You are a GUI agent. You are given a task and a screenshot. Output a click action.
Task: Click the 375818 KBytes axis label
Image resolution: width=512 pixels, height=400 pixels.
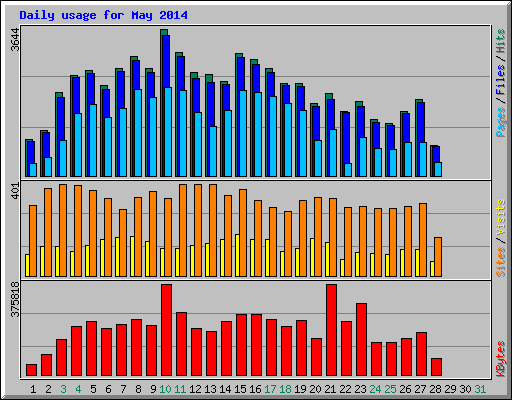[x=15, y=299]
